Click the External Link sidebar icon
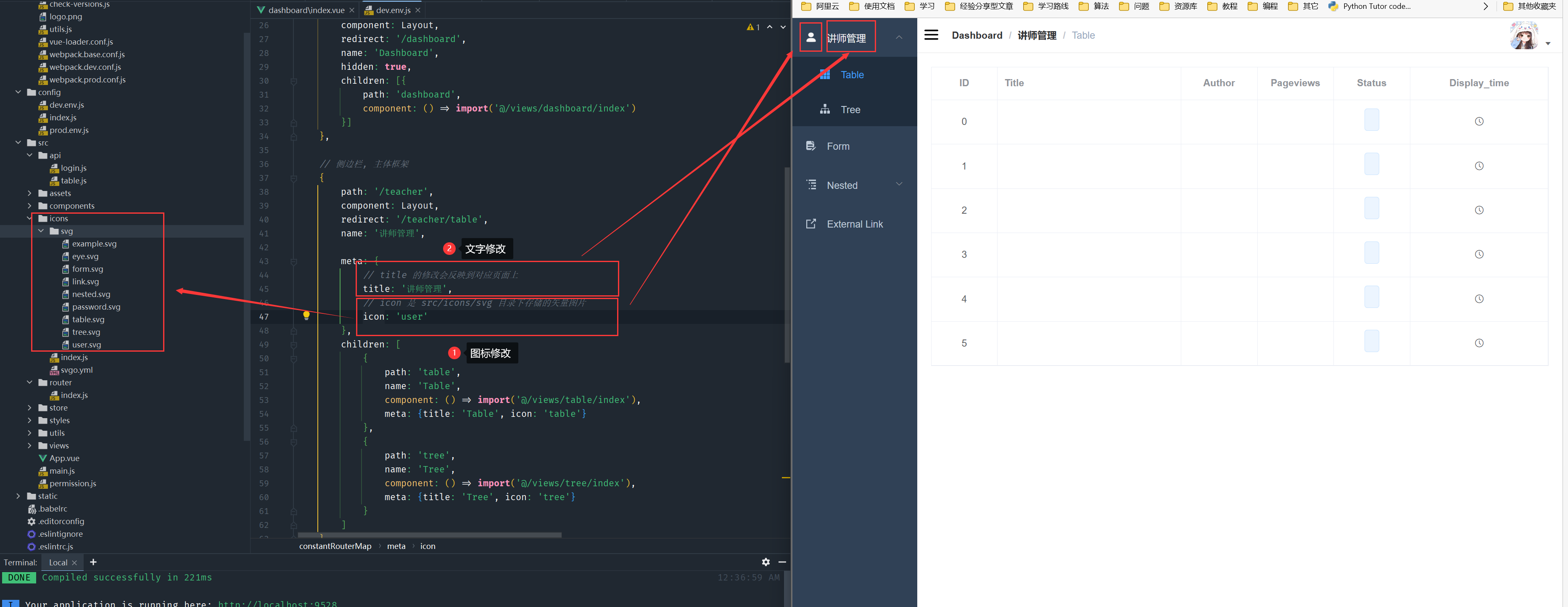The width and height of the screenshot is (1568, 607). [811, 223]
